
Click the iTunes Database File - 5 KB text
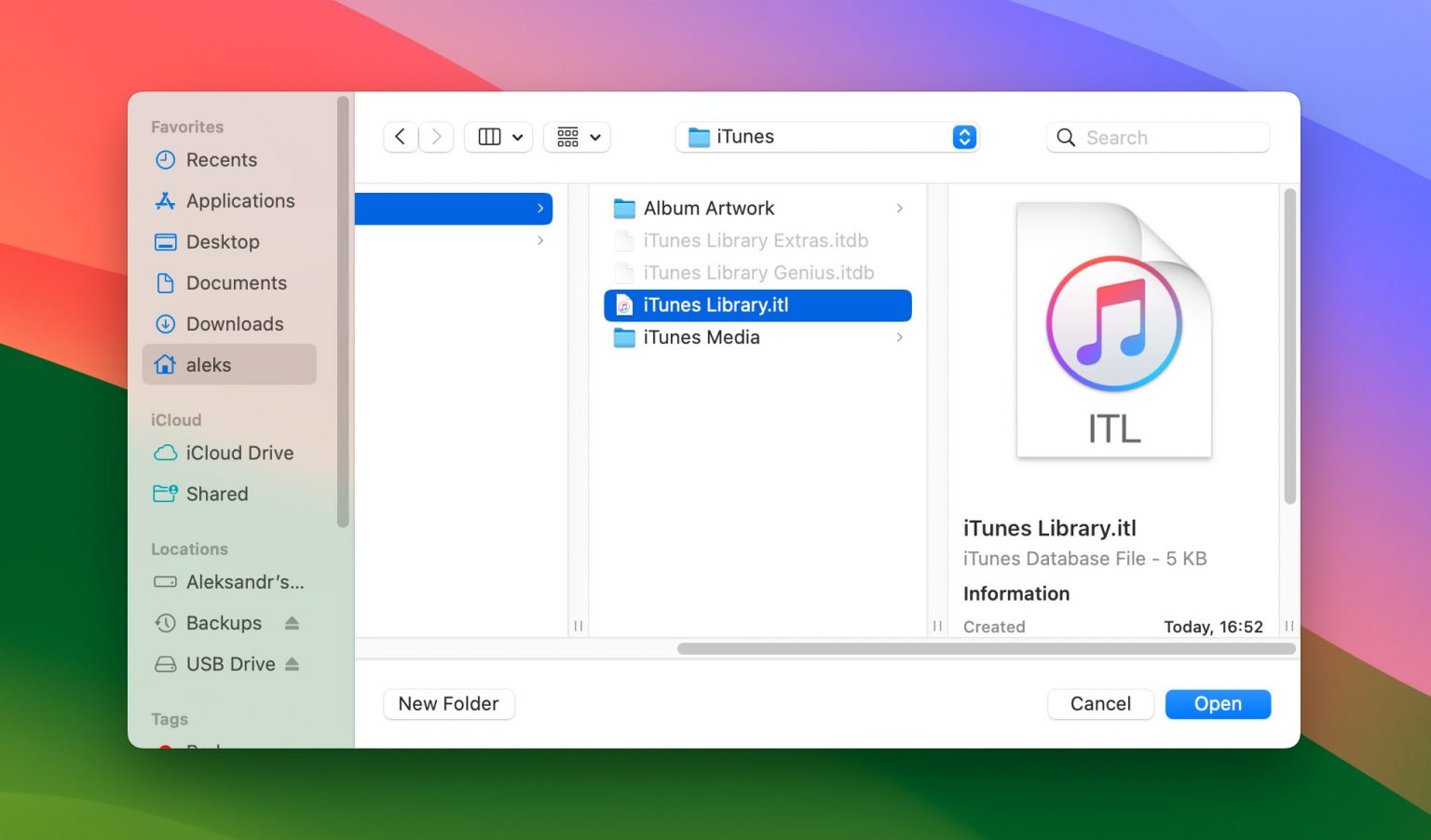click(x=1084, y=559)
